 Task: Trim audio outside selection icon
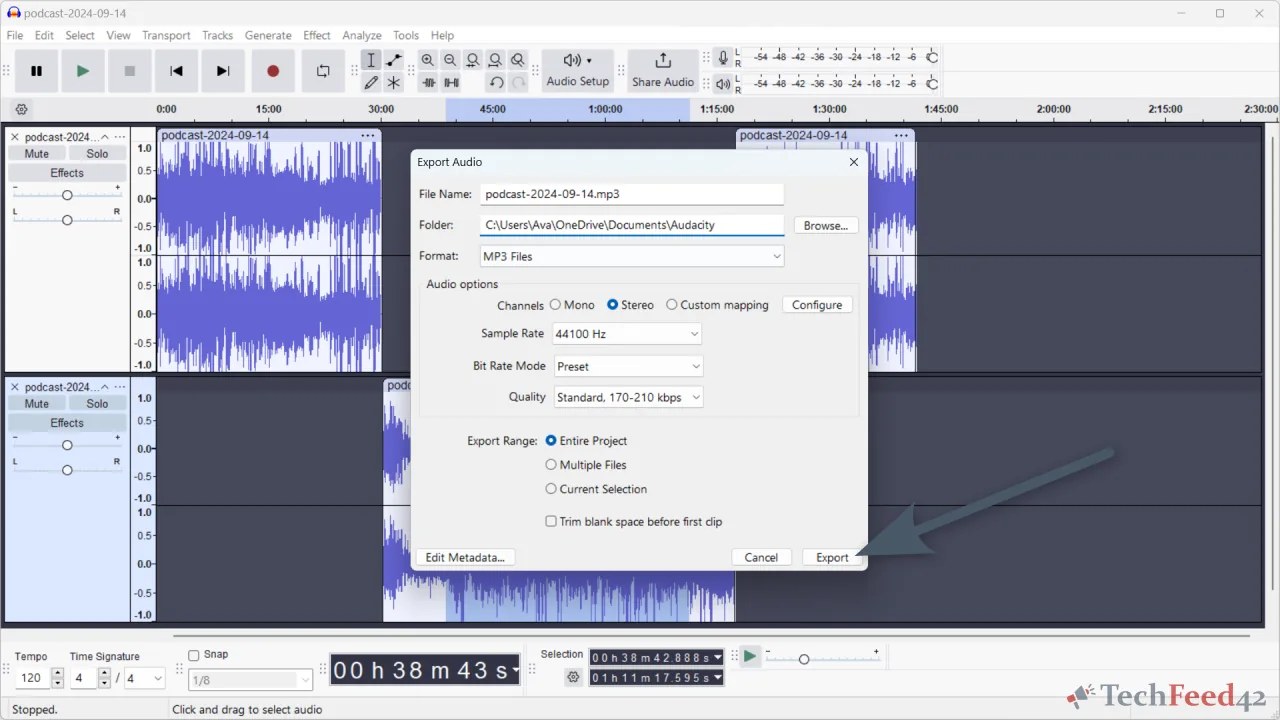pyautogui.click(x=428, y=83)
